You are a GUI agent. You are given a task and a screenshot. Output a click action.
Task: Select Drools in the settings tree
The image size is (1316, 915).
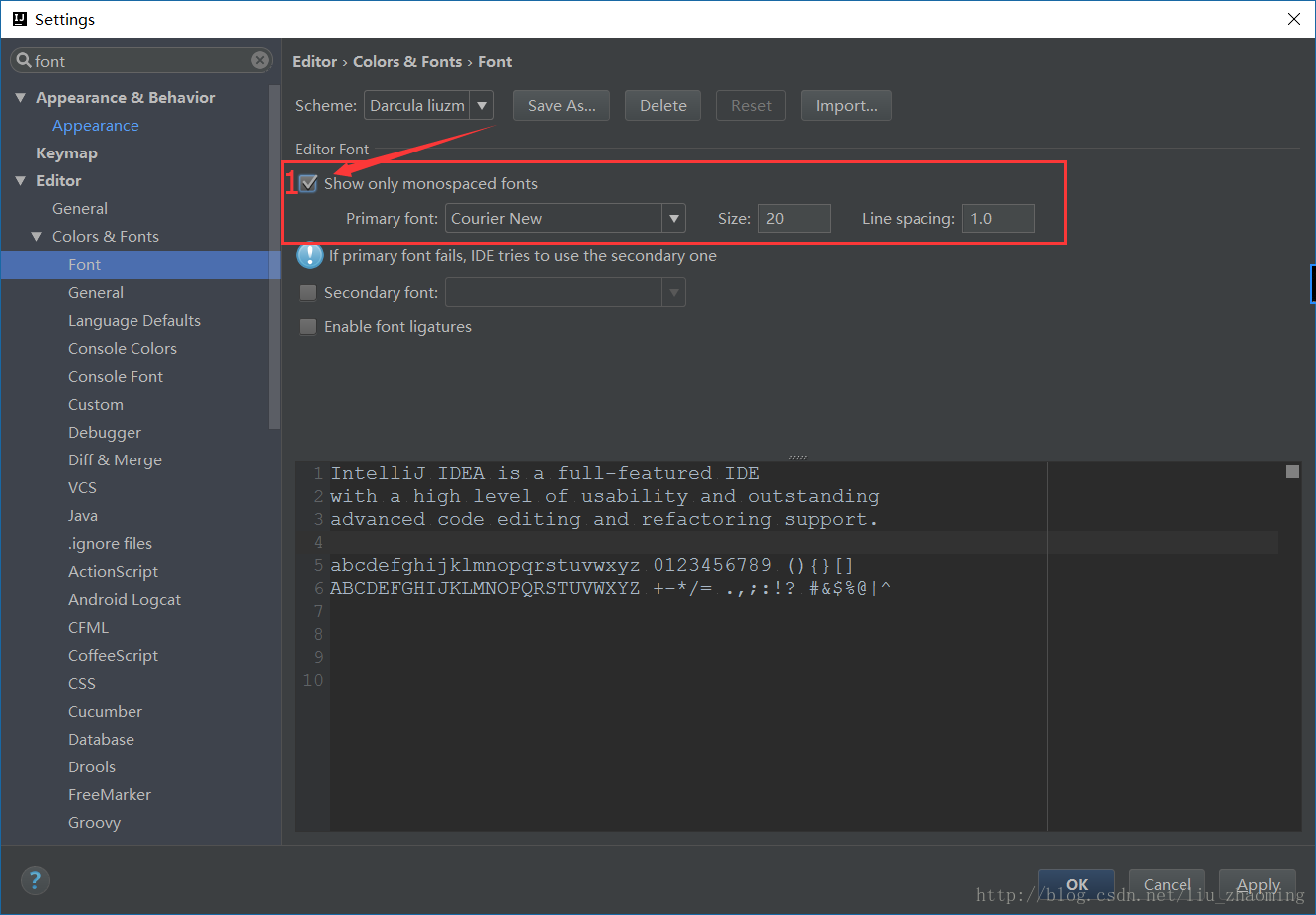tap(92, 766)
